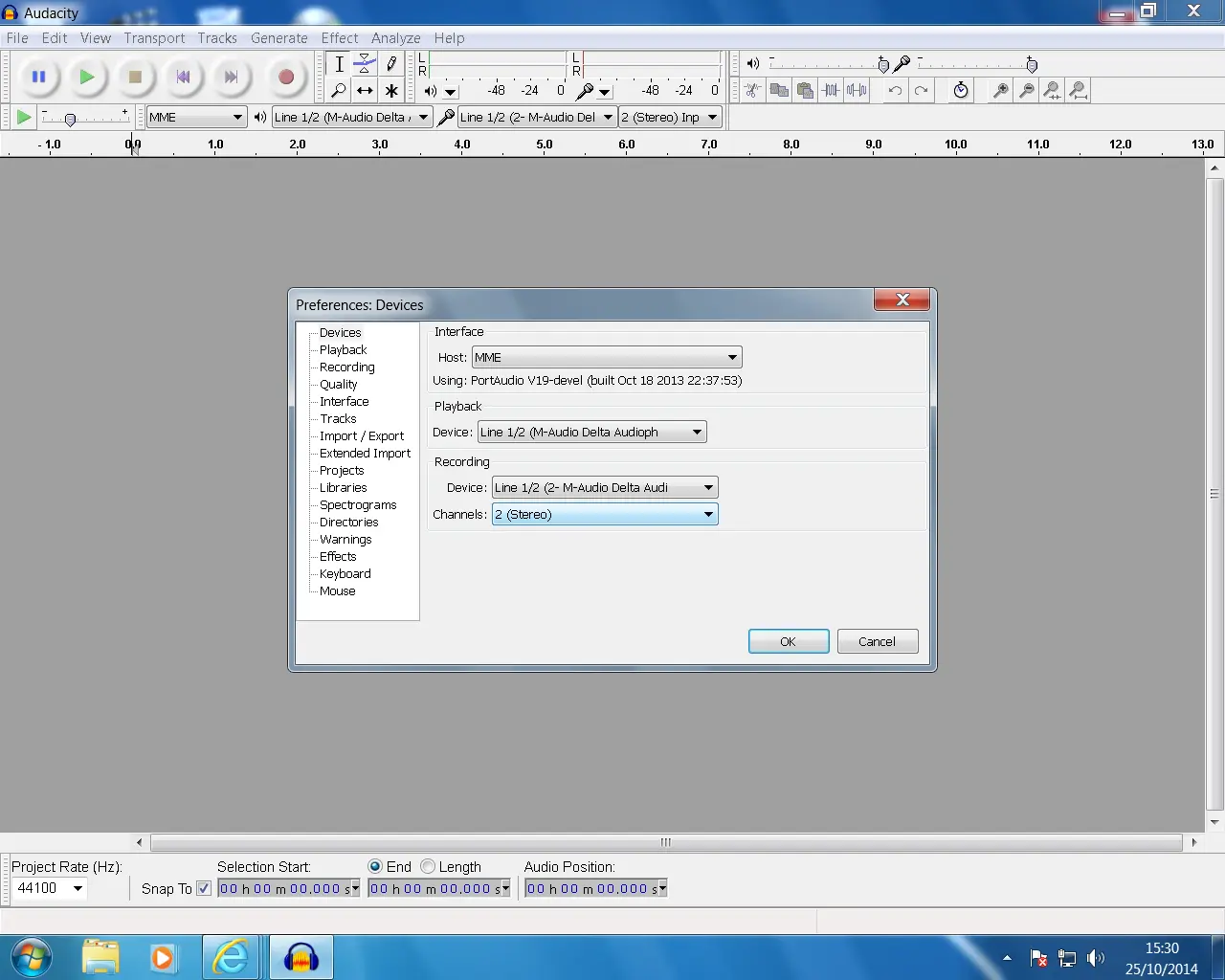Open the Edit menu

click(x=55, y=38)
